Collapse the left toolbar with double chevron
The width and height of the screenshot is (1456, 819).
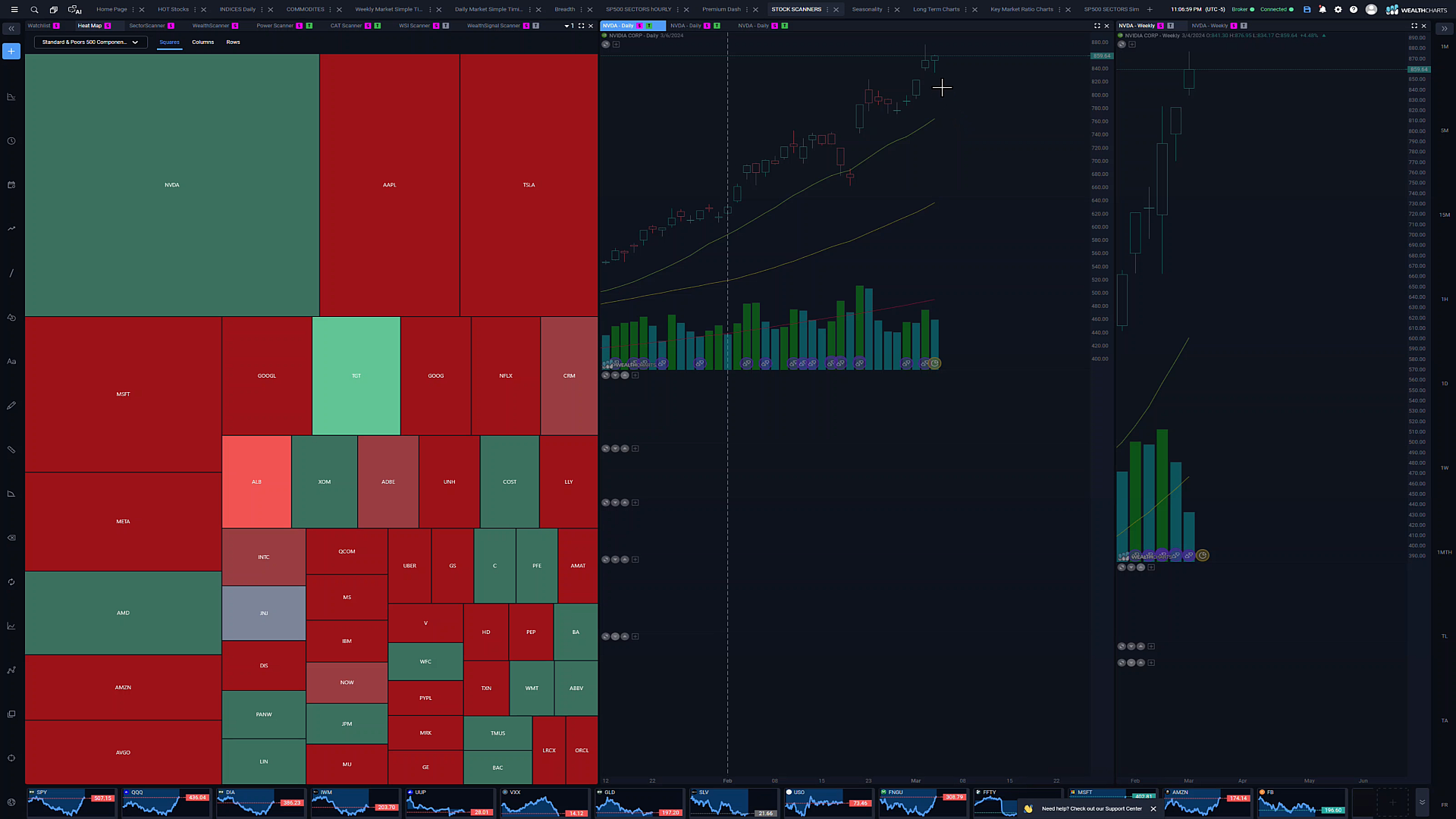coord(11,29)
